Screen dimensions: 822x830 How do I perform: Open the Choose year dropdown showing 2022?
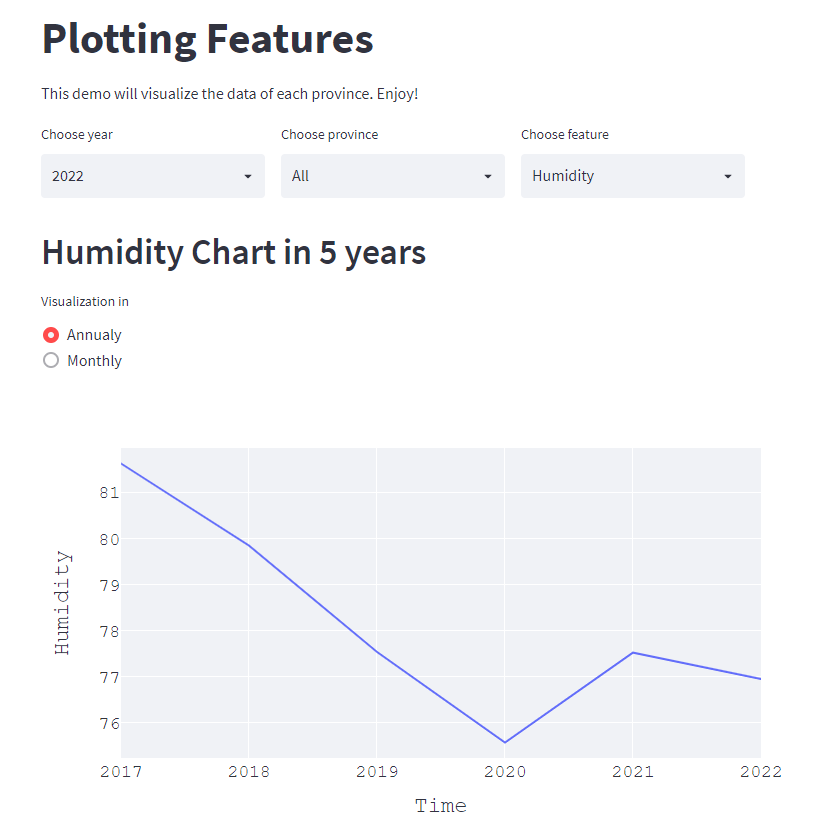coord(152,176)
